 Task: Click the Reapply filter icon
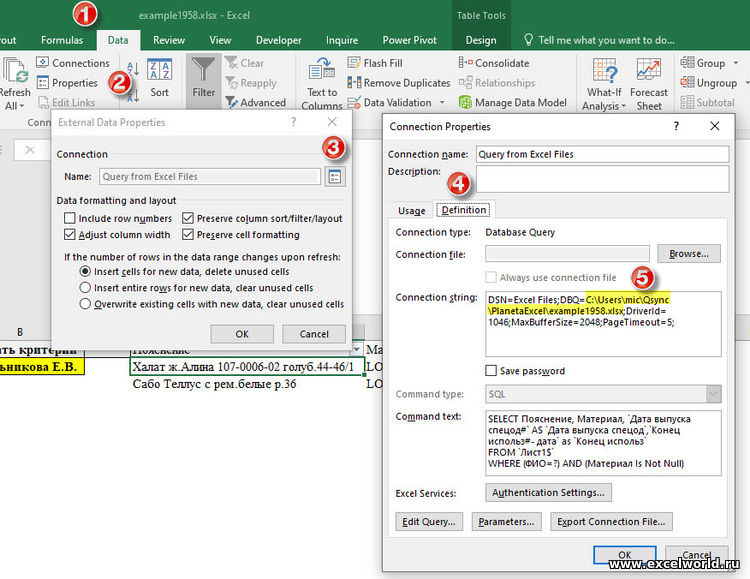(232, 83)
